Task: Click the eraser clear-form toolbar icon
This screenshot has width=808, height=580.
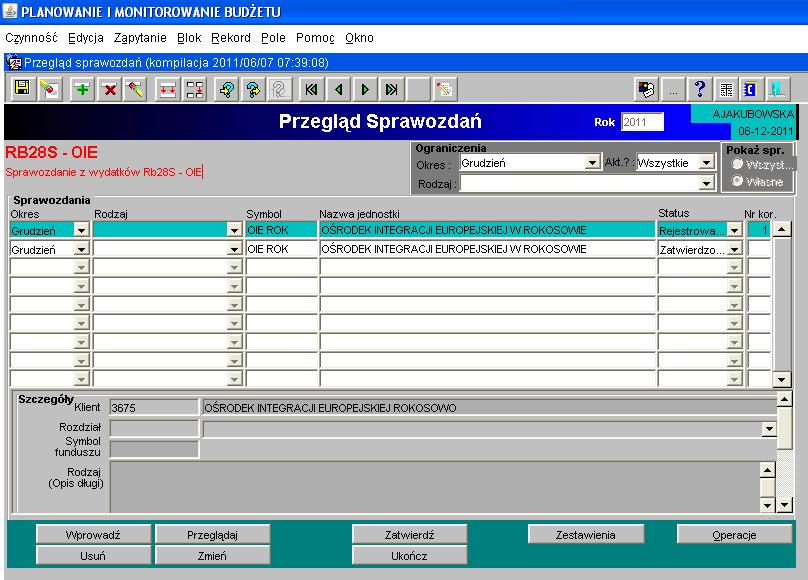Action: pos(50,89)
